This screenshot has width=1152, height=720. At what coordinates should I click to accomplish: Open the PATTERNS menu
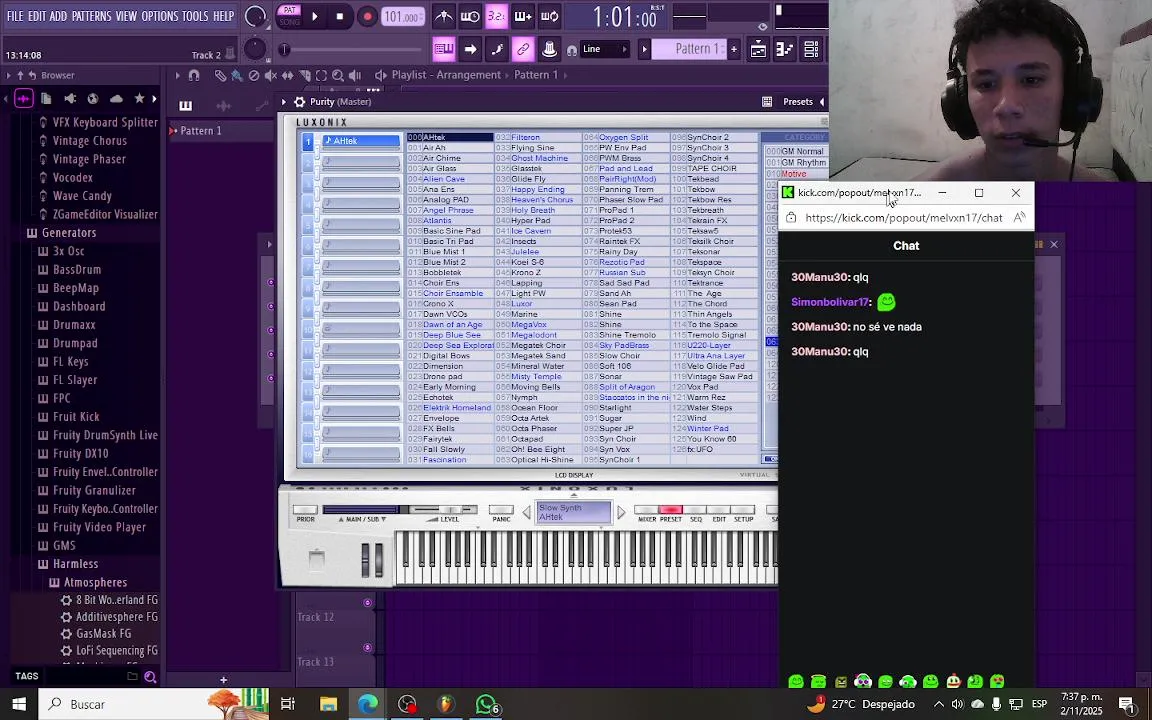91,16
